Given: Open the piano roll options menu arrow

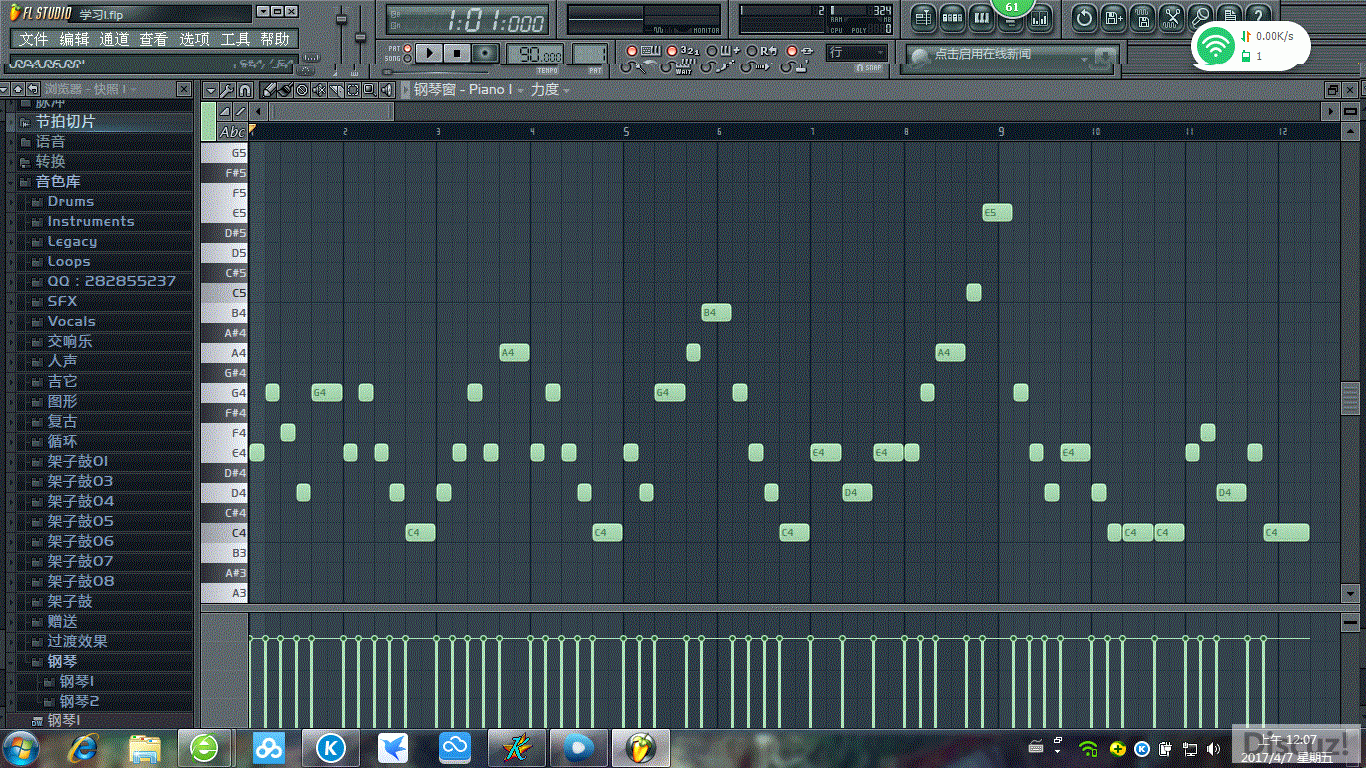Looking at the screenshot, I should [x=210, y=90].
